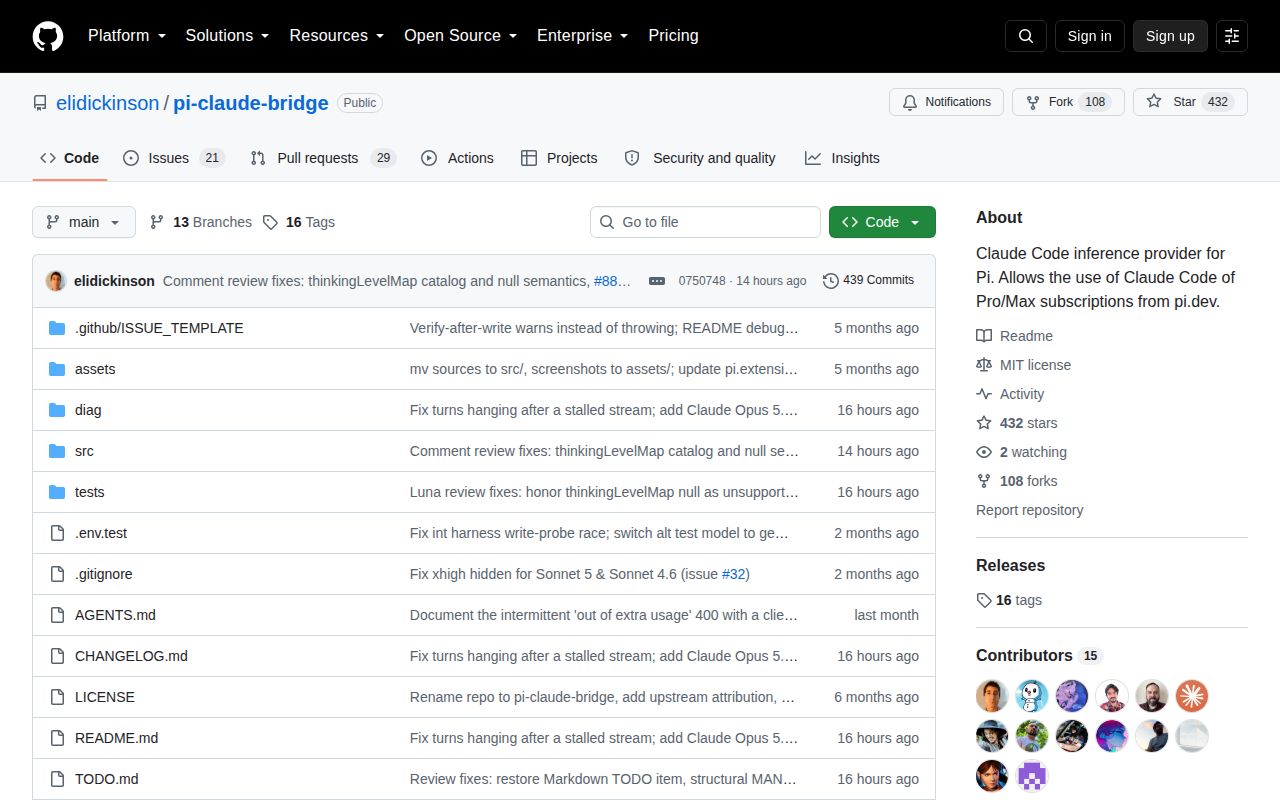The width and height of the screenshot is (1280, 800).
Task: Click the tag icon beside 16 Tags
Action: pyautogui.click(x=270, y=222)
